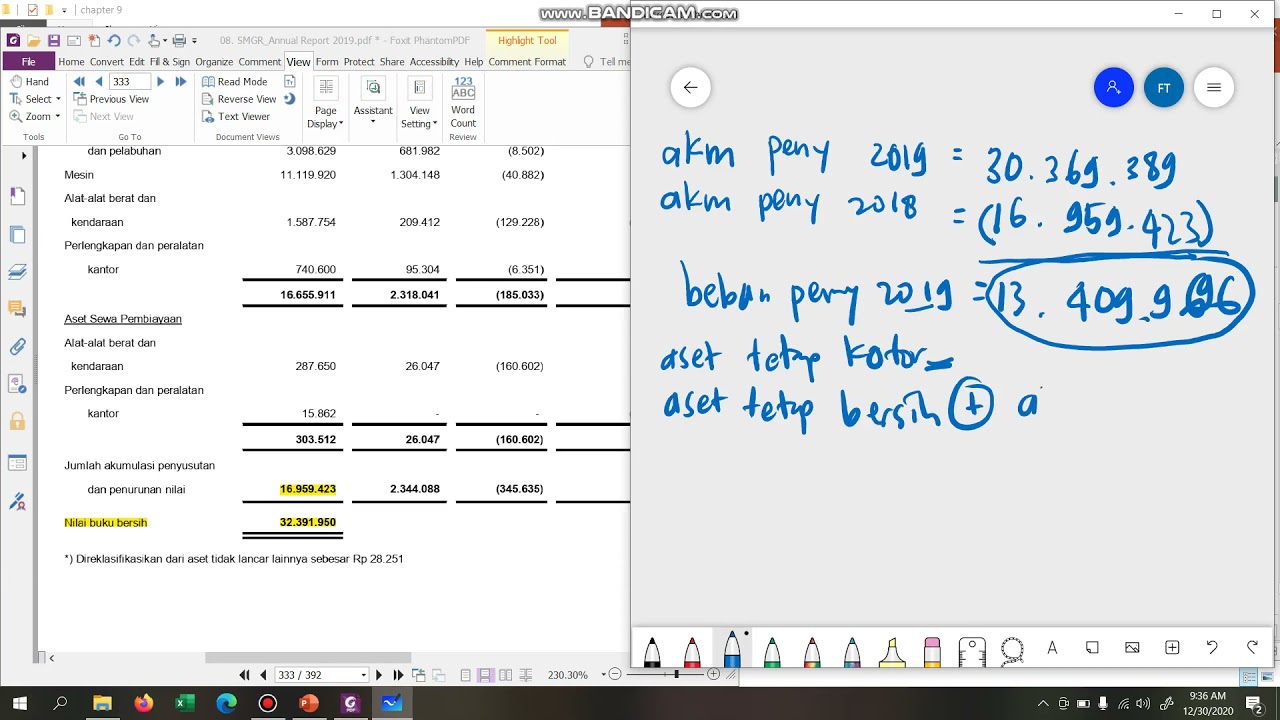
Task: Jump to first page in ribbon
Action: pyautogui.click(x=79, y=82)
